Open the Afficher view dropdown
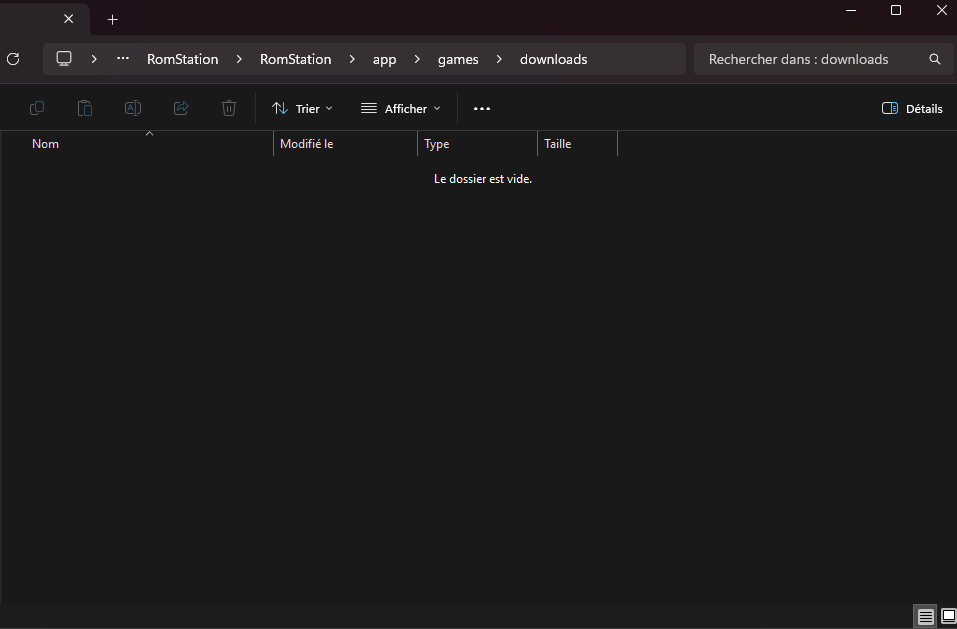957x629 pixels. coord(401,108)
